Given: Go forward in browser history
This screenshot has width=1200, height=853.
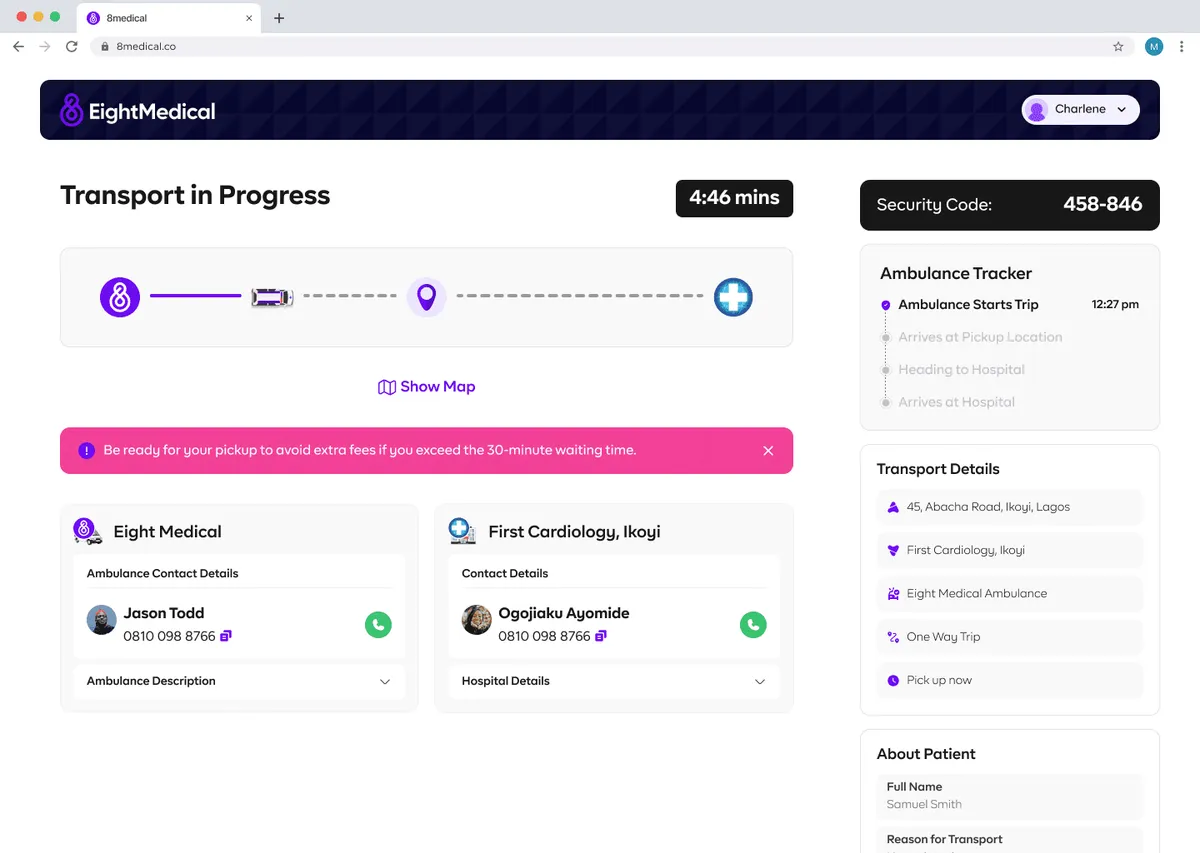Looking at the screenshot, I should [45, 46].
